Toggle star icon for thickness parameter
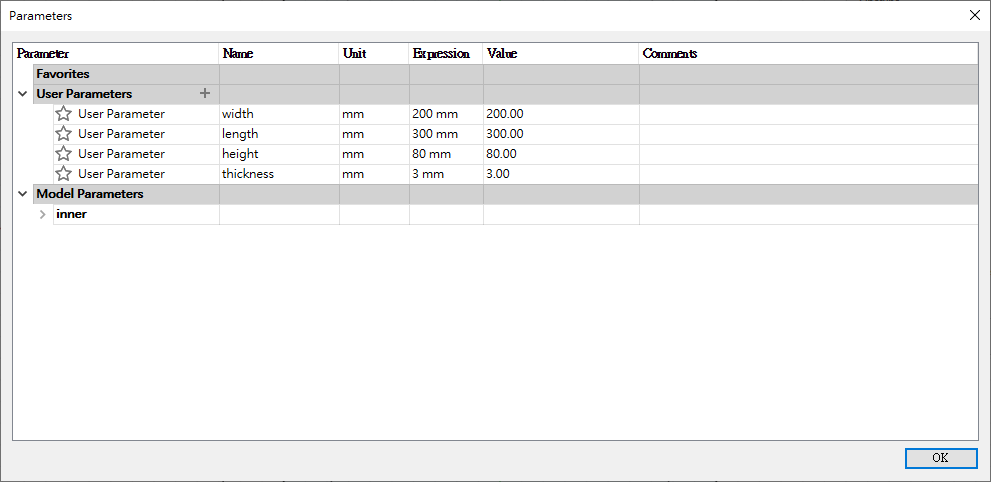The height and width of the screenshot is (482, 991). tap(64, 174)
